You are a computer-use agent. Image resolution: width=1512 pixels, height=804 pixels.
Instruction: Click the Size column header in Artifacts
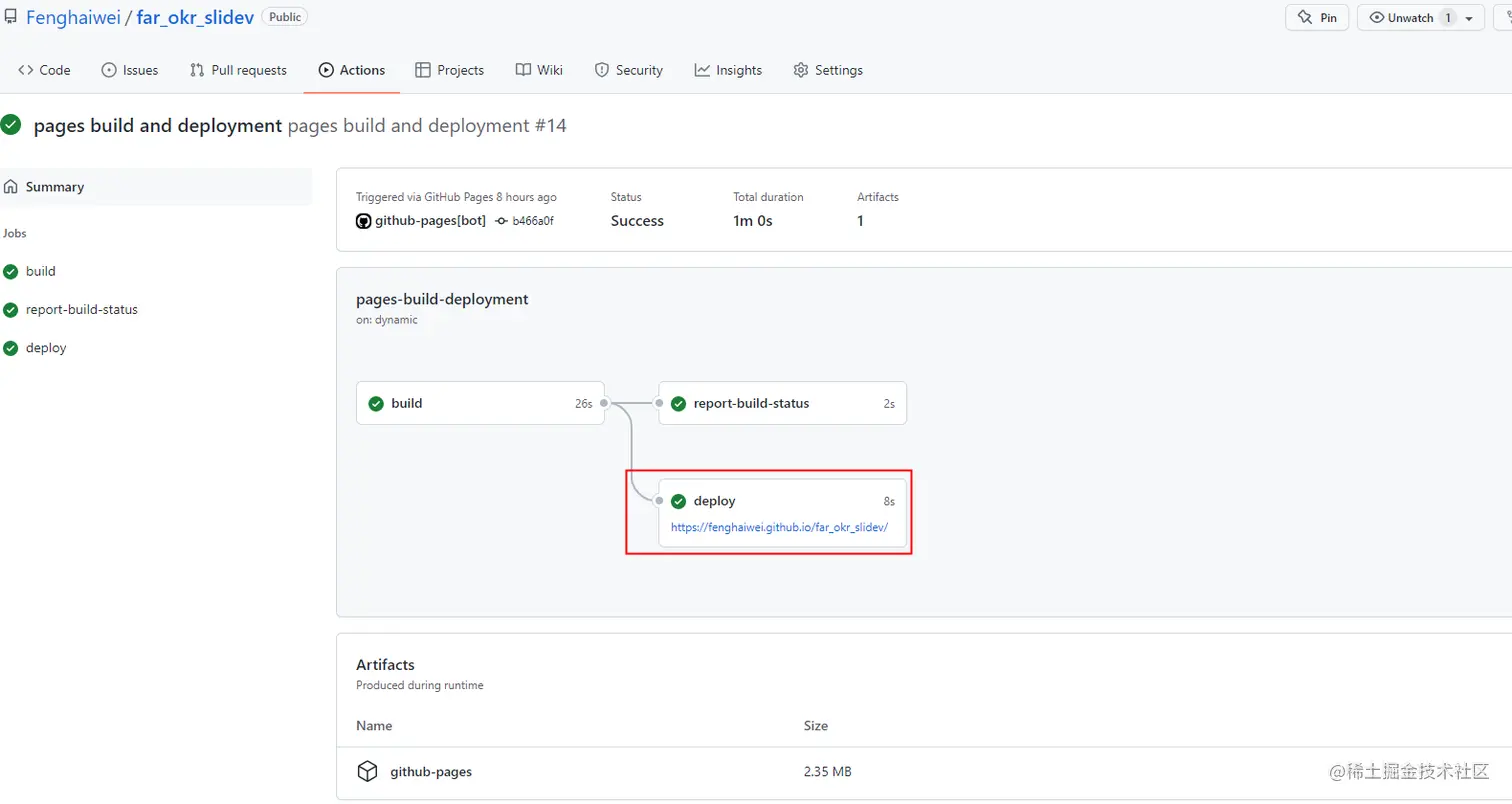816,726
